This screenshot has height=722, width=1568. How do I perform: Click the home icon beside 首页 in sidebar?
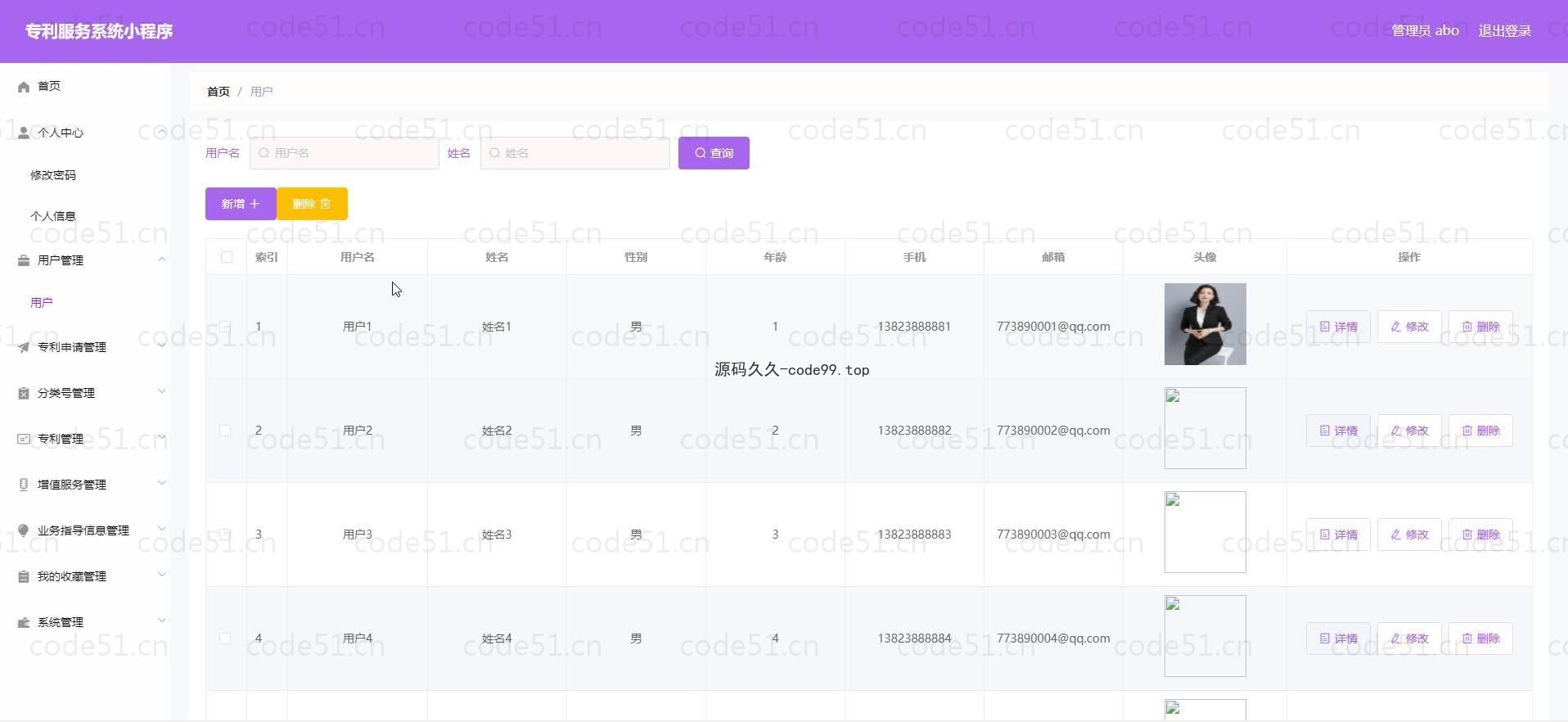click(x=24, y=87)
